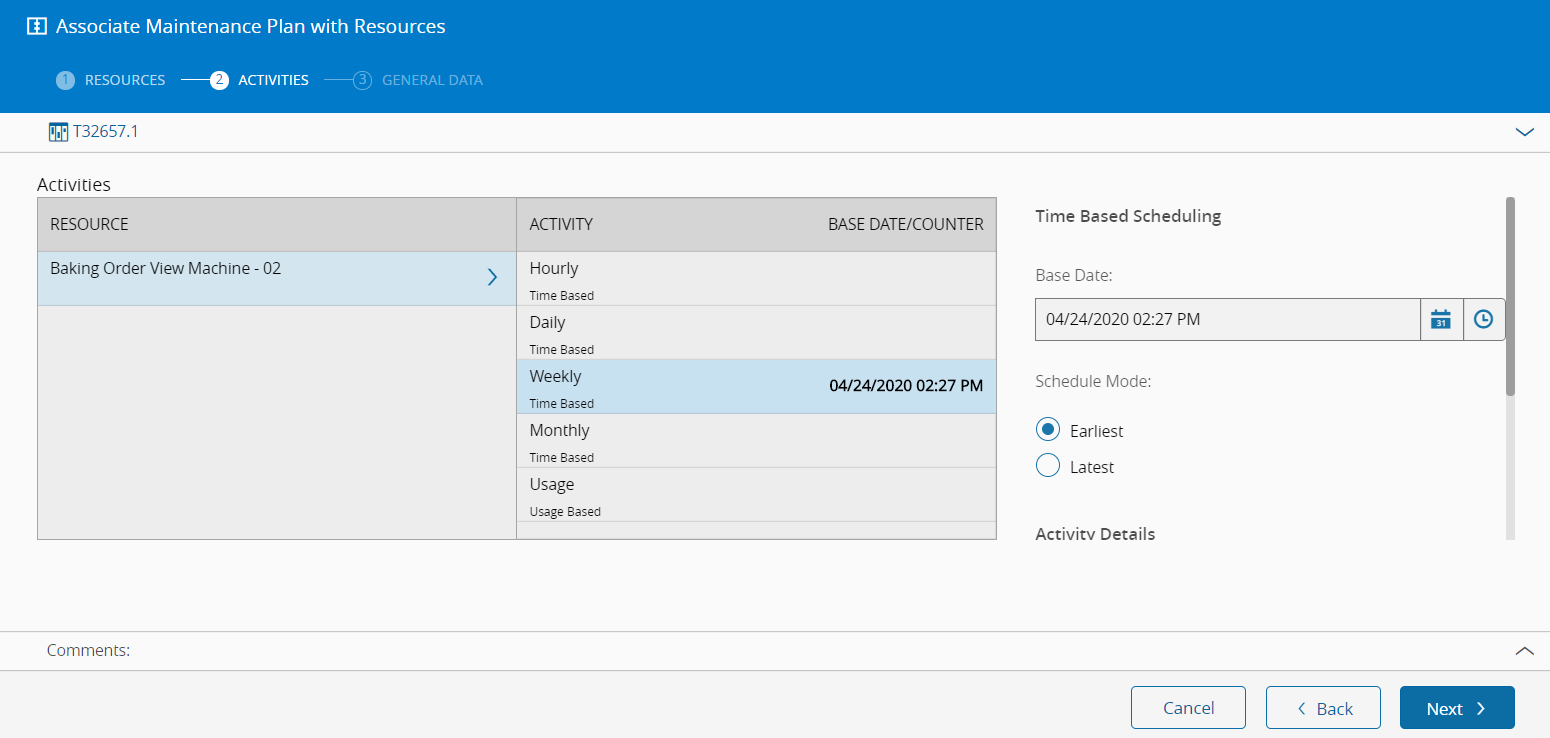Screen dimensions: 1550x738
Task: Click the T32657.1 plan icon
Action: click(58, 132)
